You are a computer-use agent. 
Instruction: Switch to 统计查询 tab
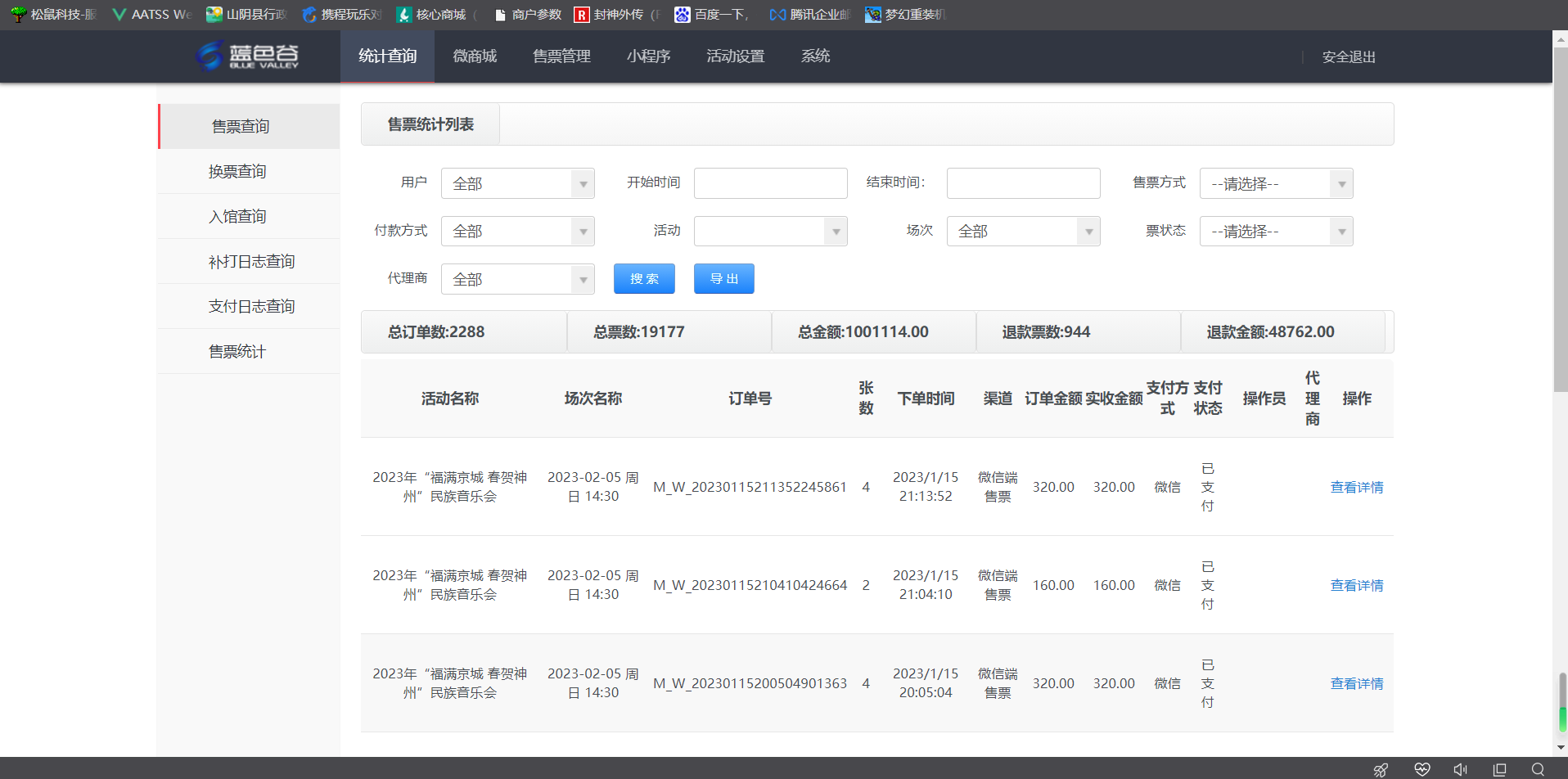coord(387,56)
